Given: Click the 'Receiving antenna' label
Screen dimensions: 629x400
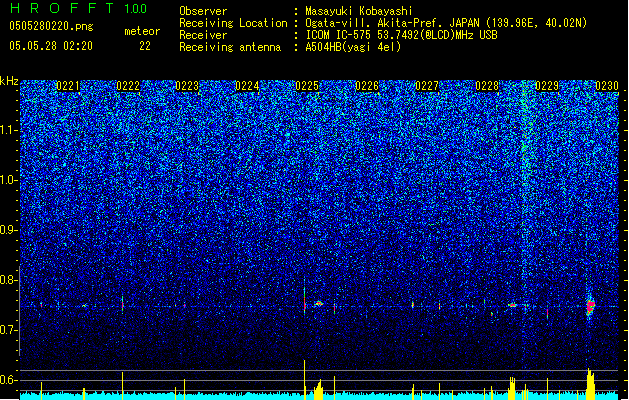Looking at the screenshot, I should click(230, 47).
